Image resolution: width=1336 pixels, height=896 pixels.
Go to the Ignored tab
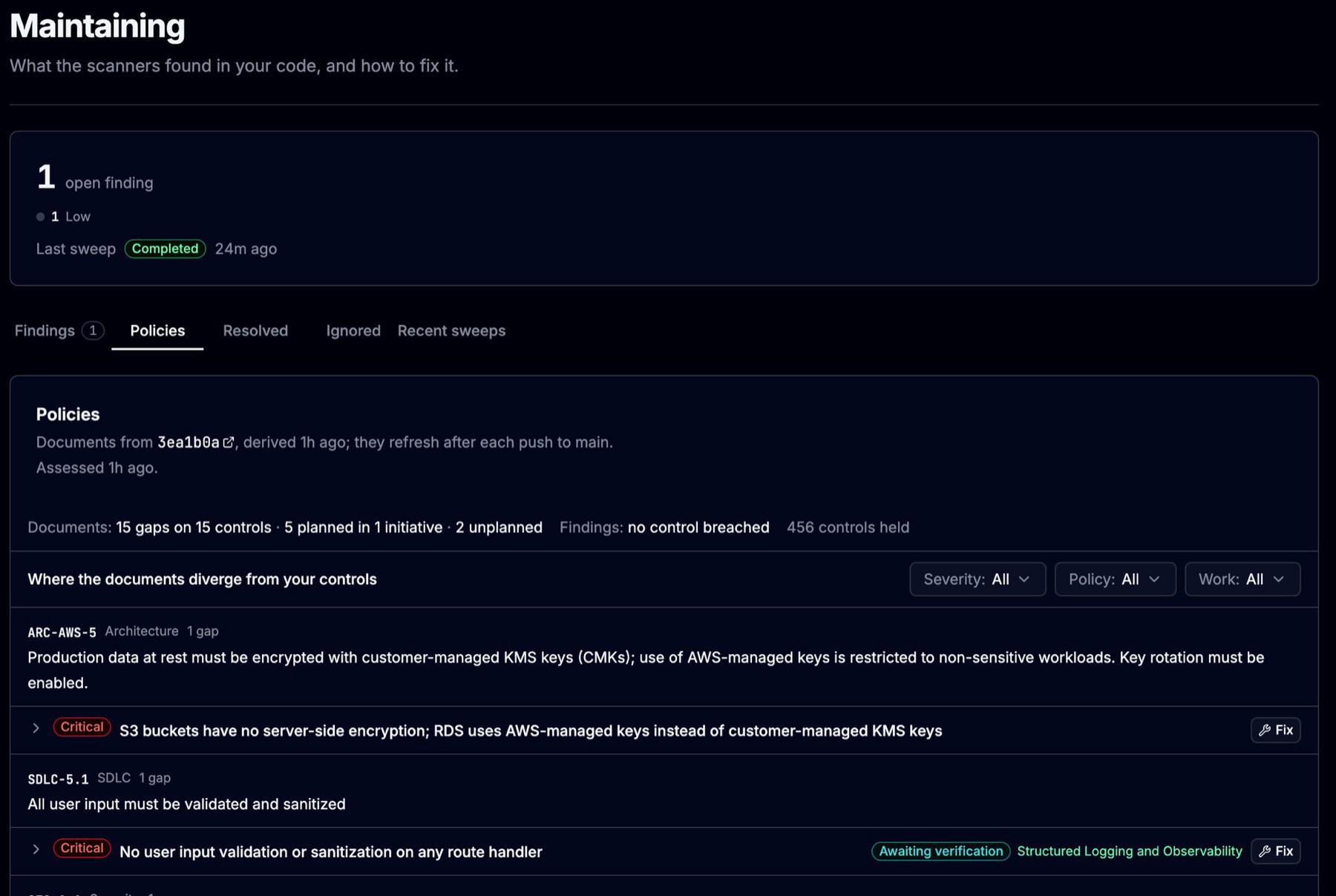[353, 330]
